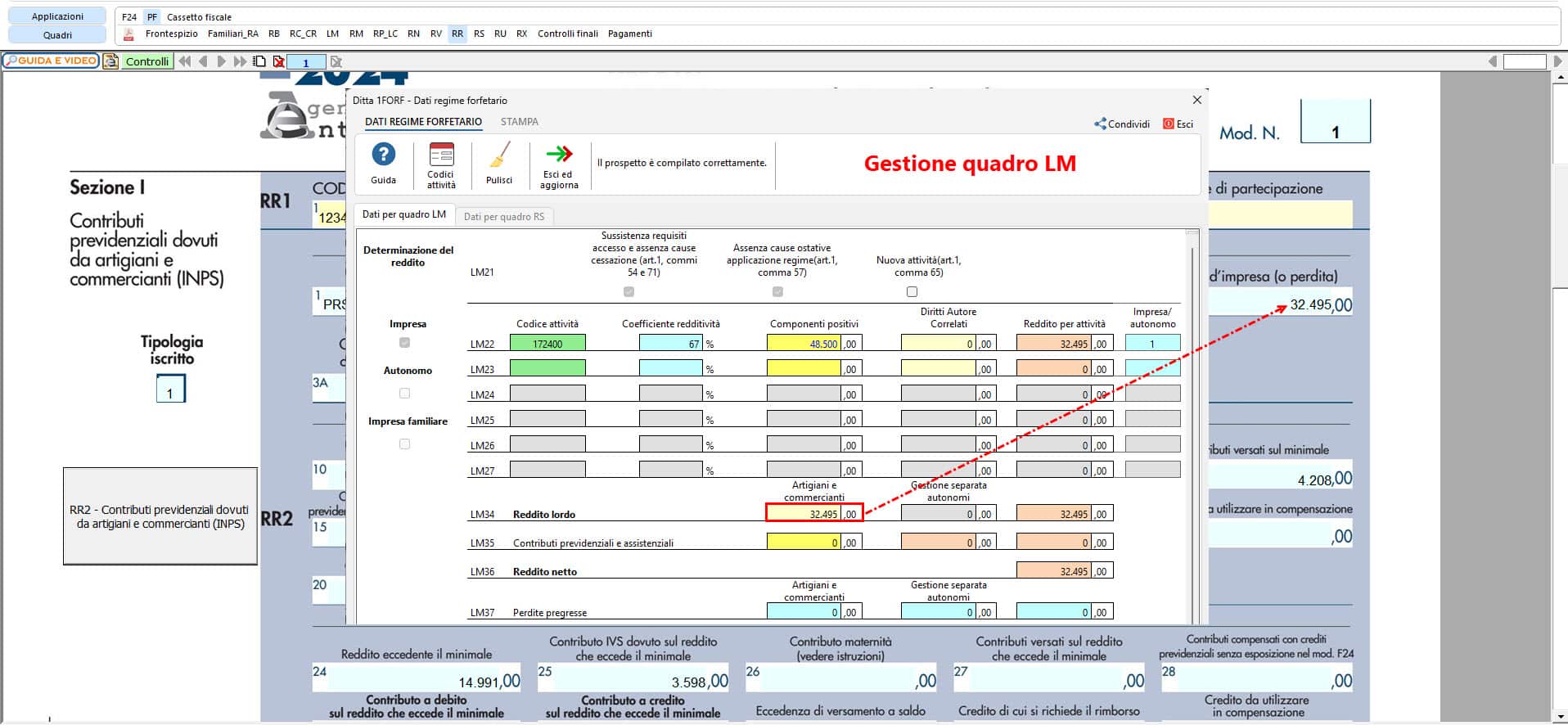Click the Mod. N. field
Image resolution: width=1568 pixels, height=725 pixels.
coord(1335,121)
